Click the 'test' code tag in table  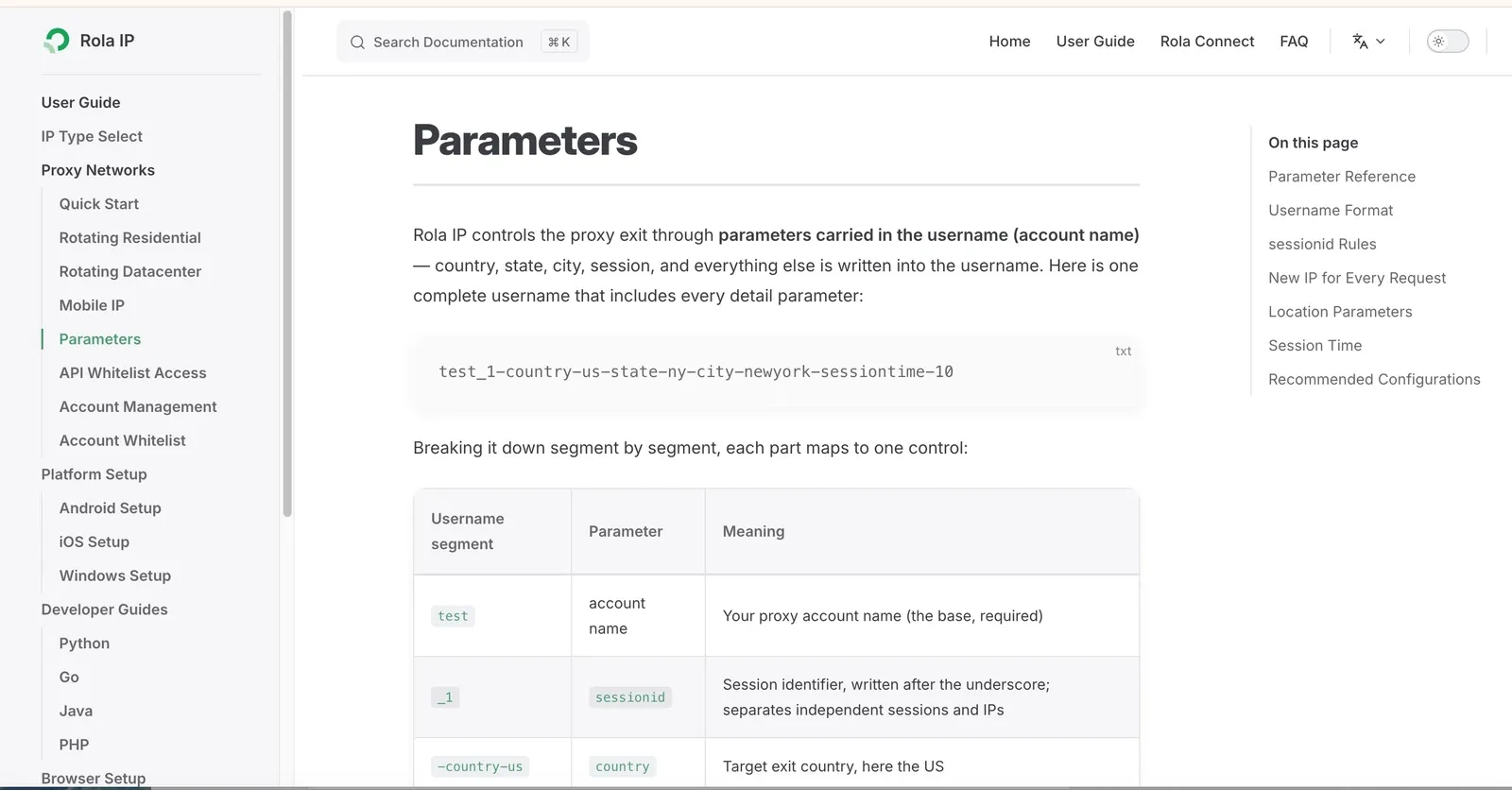(453, 616)
